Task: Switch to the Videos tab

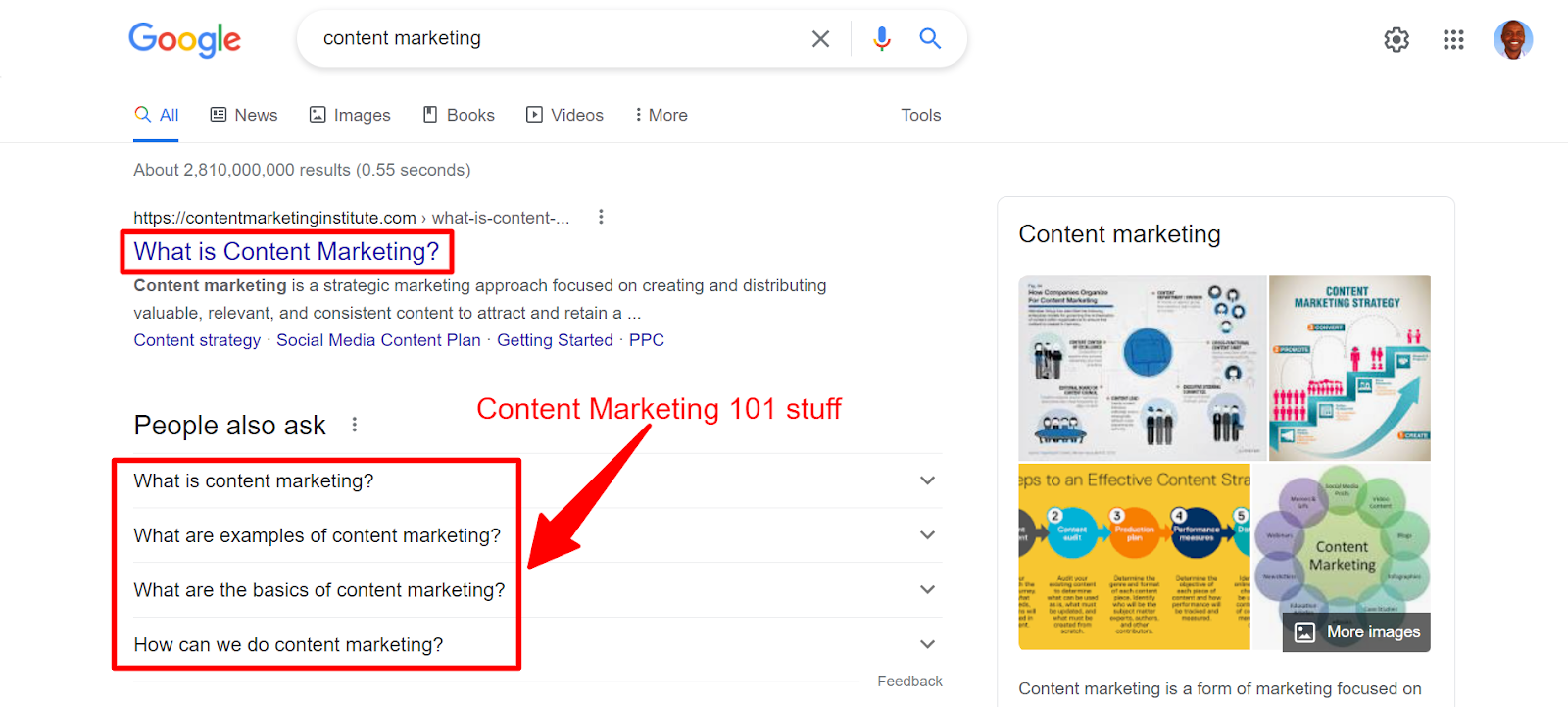Action: (x=564, y=115)
